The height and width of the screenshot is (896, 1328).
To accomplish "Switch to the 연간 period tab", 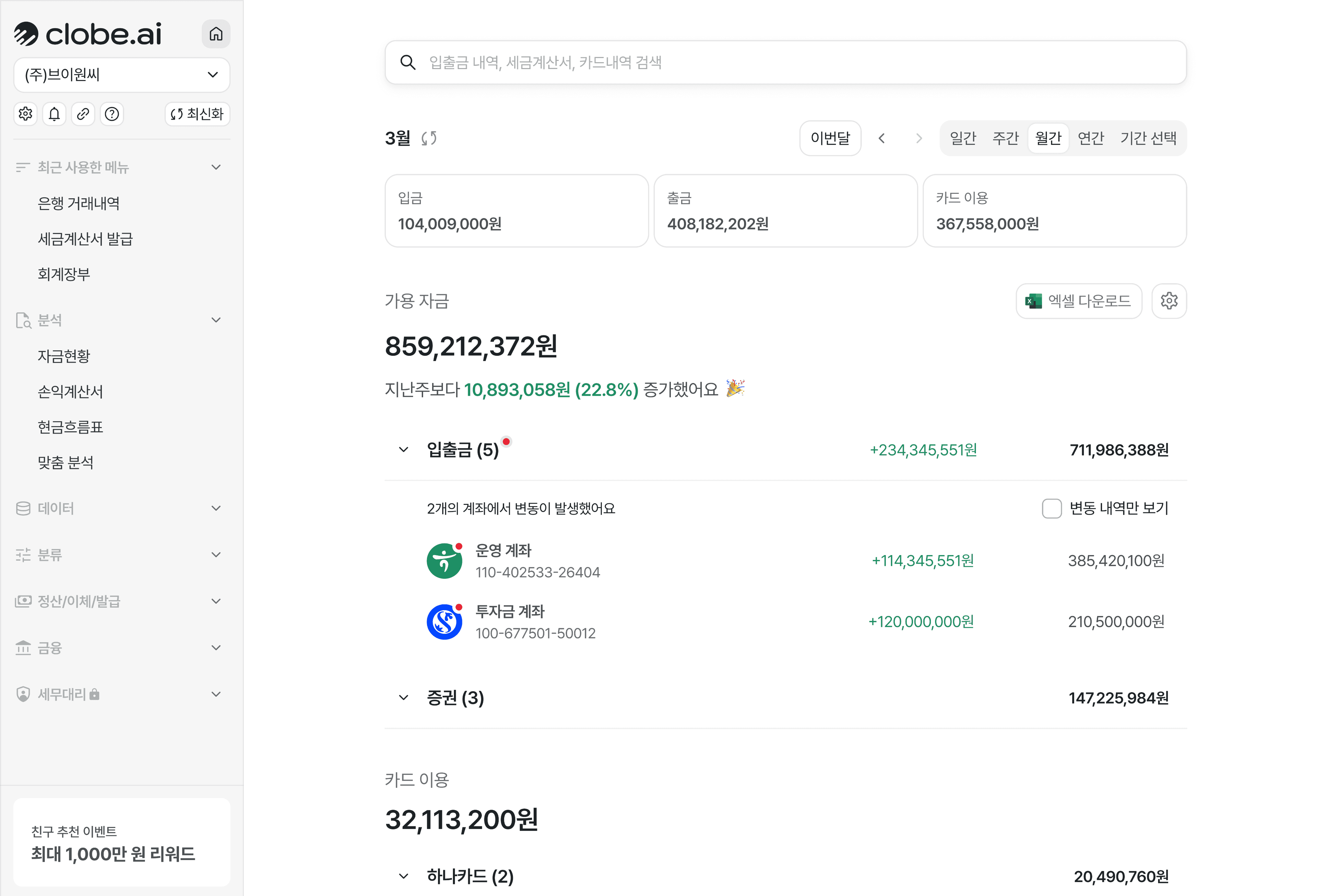I will pyautogui.click(x=1090, y=138).
